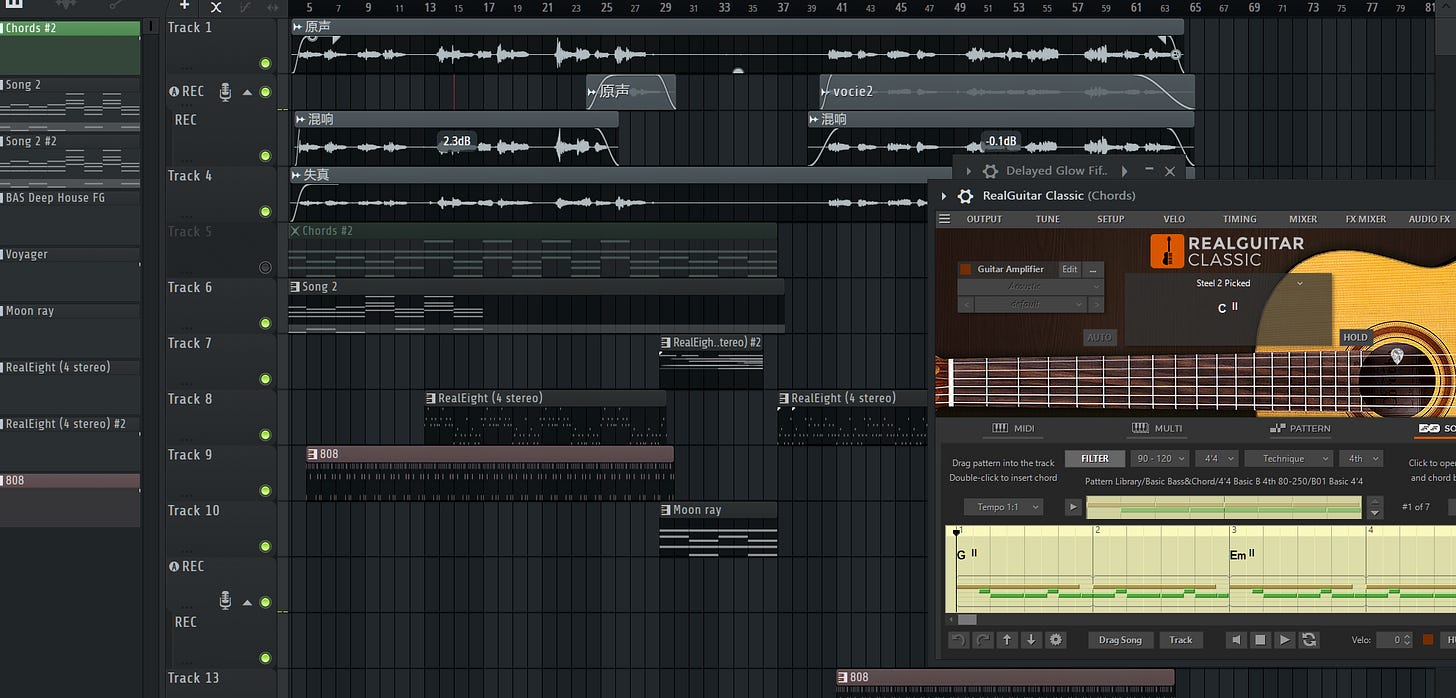Click the plus icon above the track list
The height and width of the screenshot is (698, 1456).
184,6
